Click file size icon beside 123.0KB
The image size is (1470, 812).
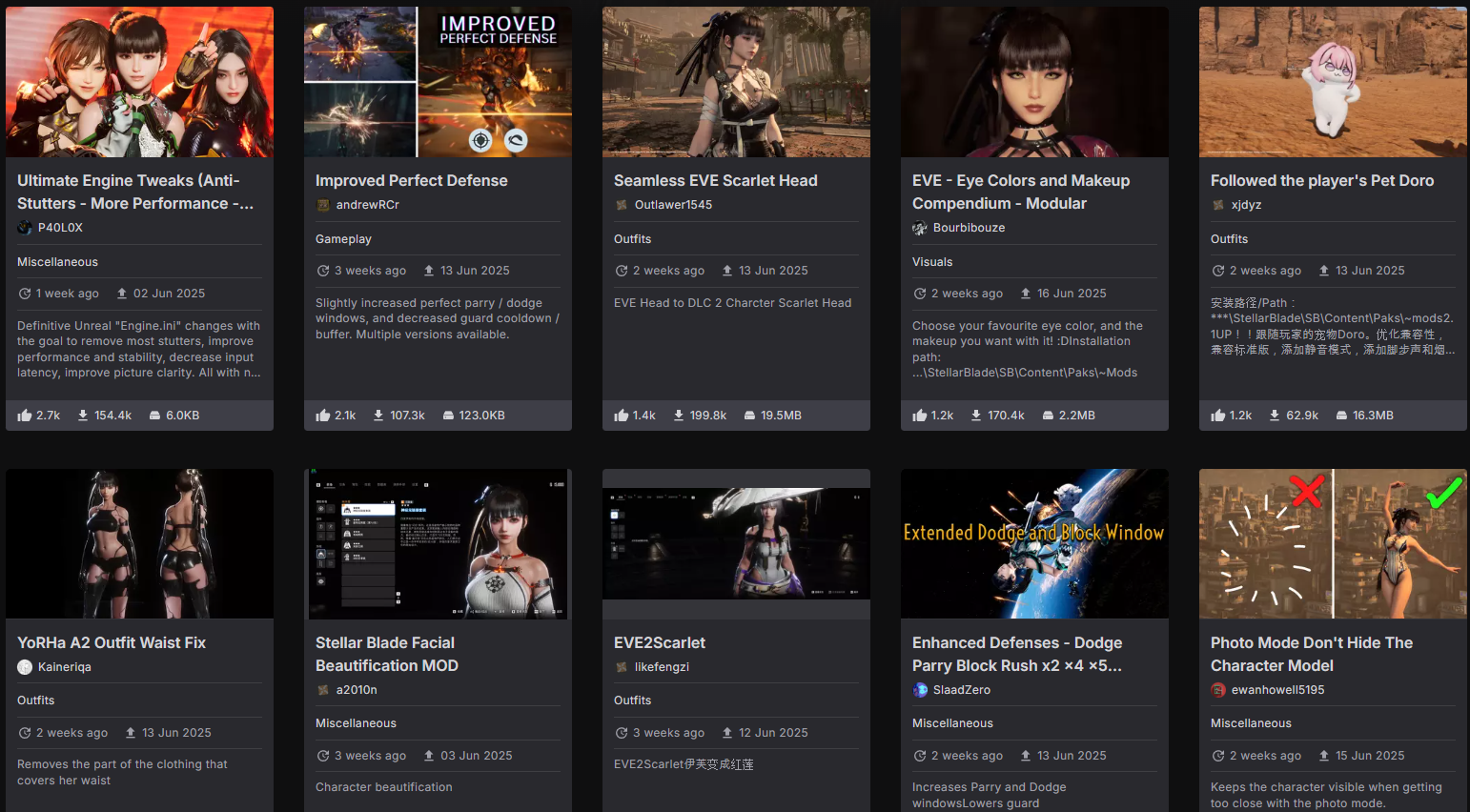448,416
